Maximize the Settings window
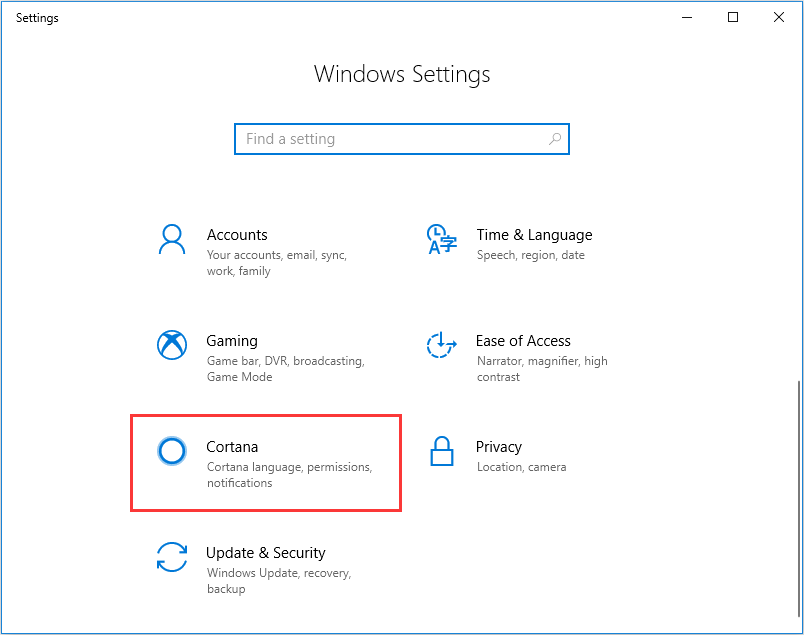 [733, 17]
